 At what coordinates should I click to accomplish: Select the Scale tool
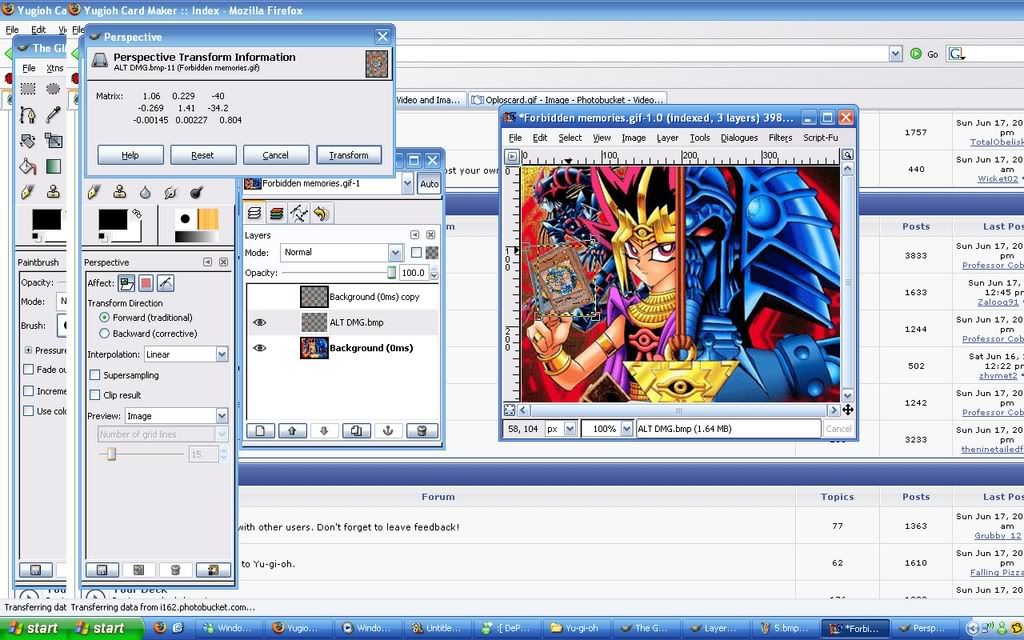click(x=54, y=140)
